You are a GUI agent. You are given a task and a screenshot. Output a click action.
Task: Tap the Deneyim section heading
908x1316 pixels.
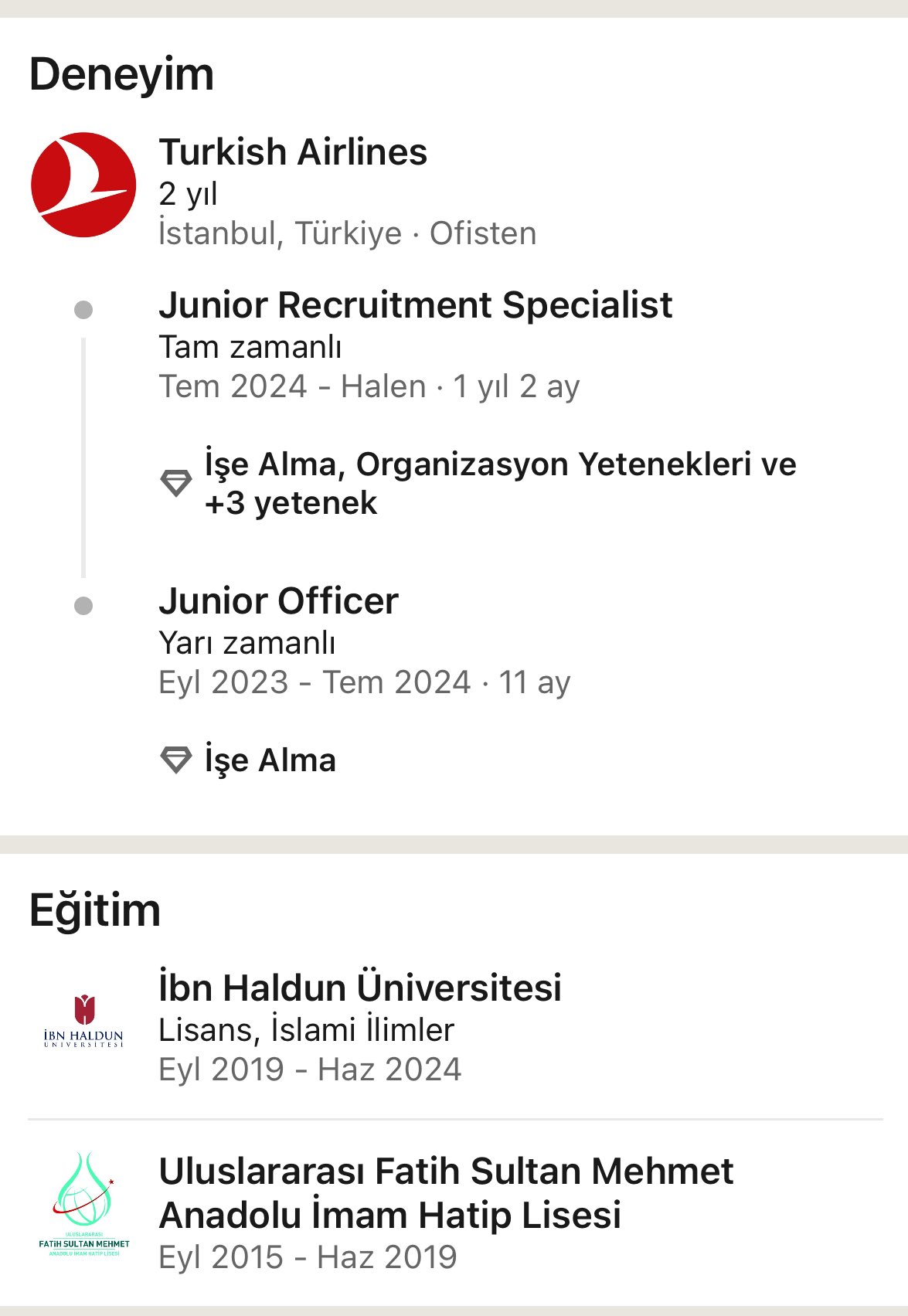[121, 74]
